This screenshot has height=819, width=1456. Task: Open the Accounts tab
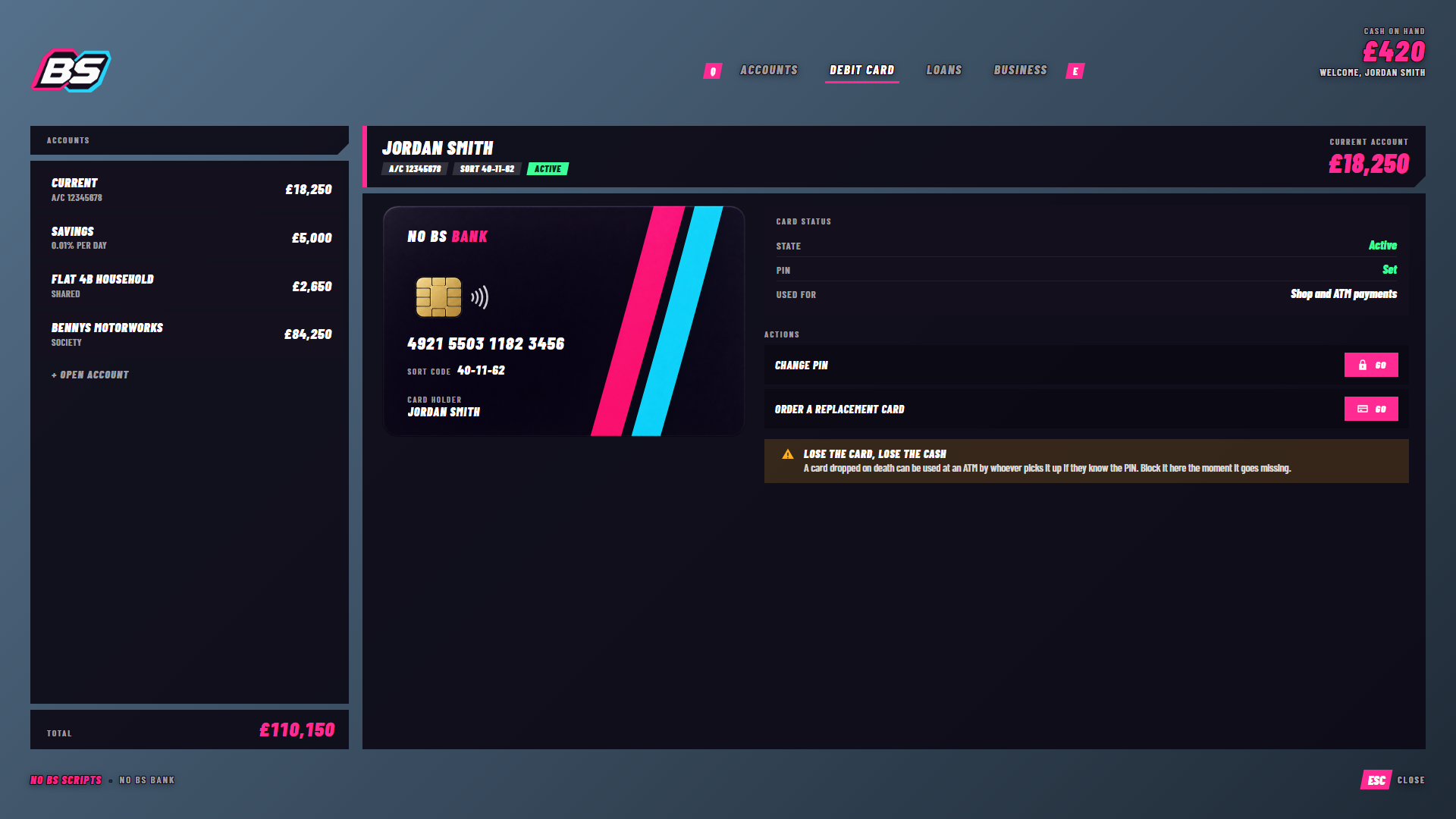pos(769,70)
